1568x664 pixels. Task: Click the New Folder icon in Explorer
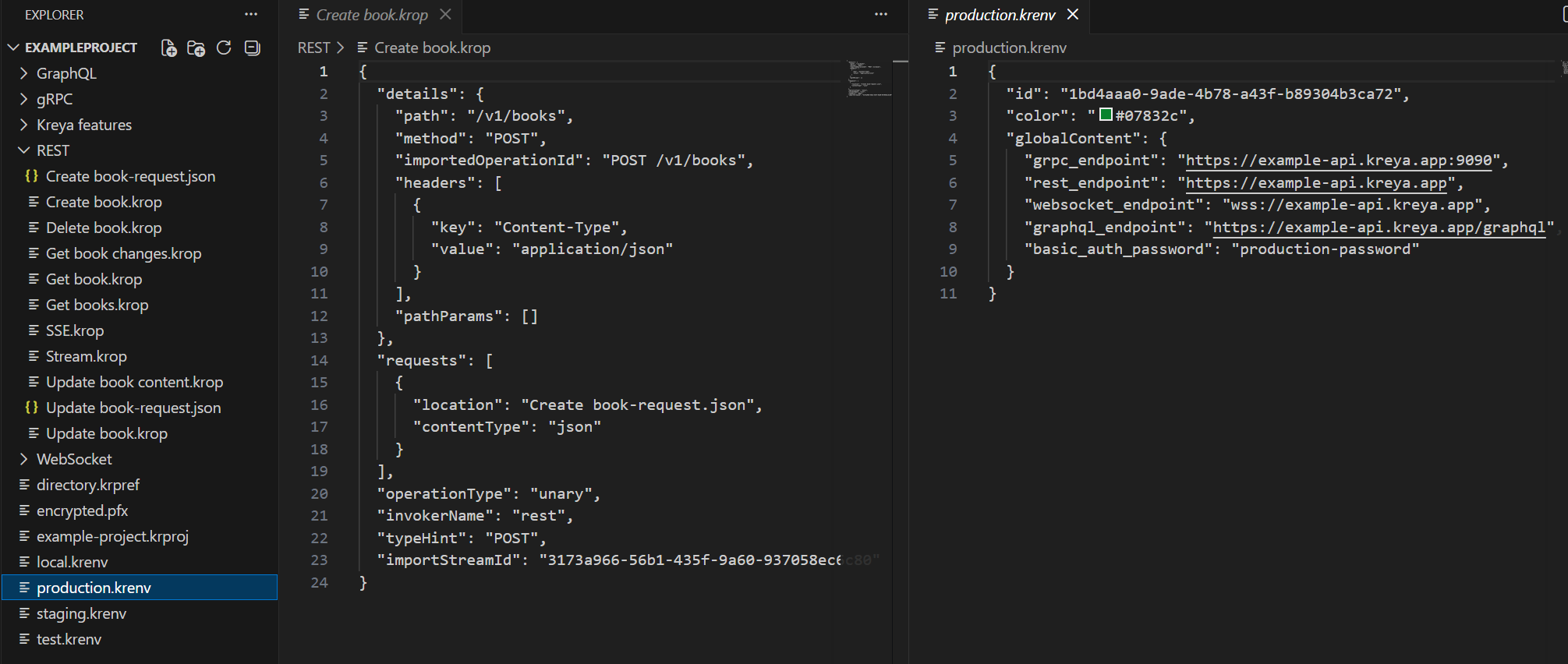(196, 48)
